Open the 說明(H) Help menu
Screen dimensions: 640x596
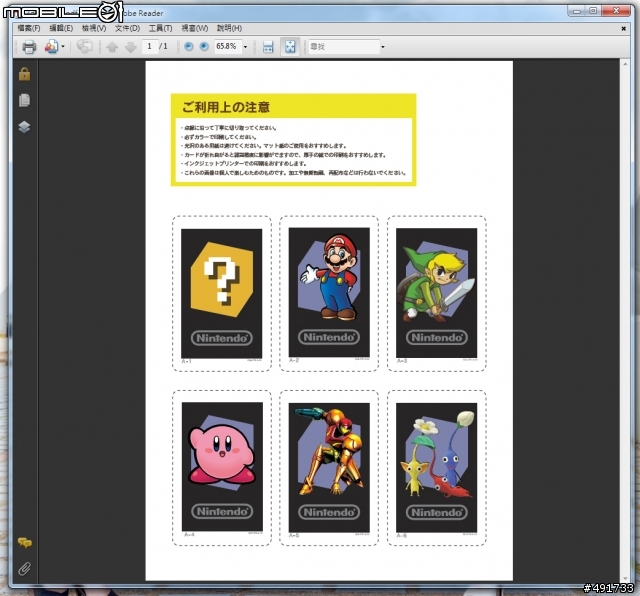tap(229, 28)
